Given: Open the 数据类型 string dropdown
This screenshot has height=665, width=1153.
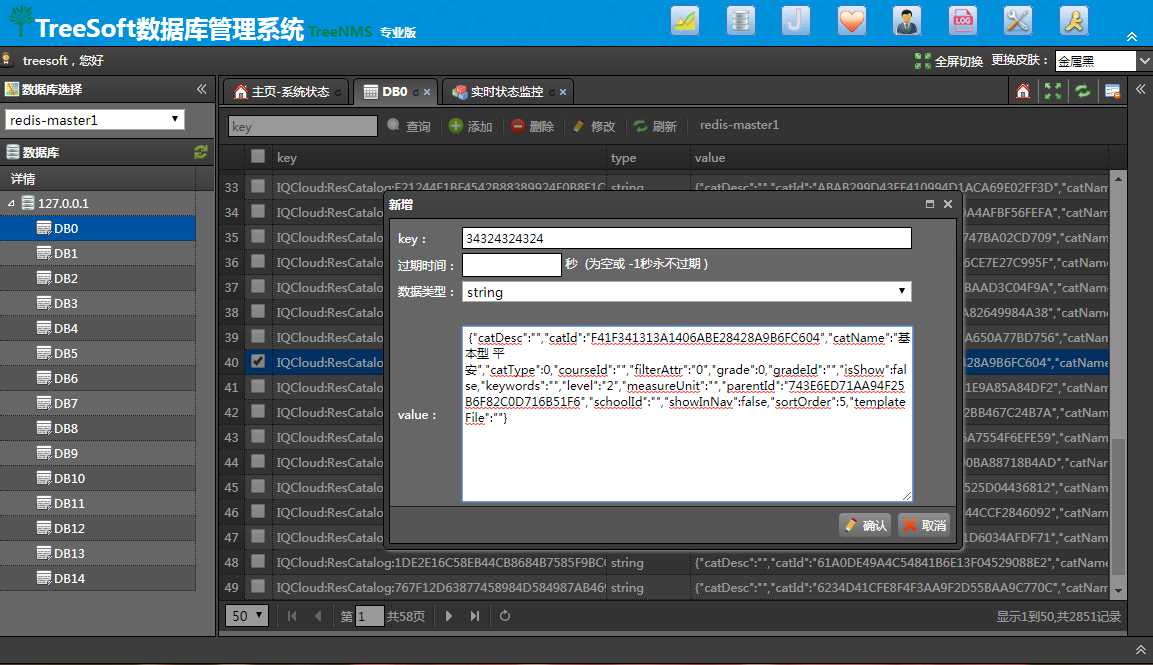Looking at the screenshot, I should (687, 292).
